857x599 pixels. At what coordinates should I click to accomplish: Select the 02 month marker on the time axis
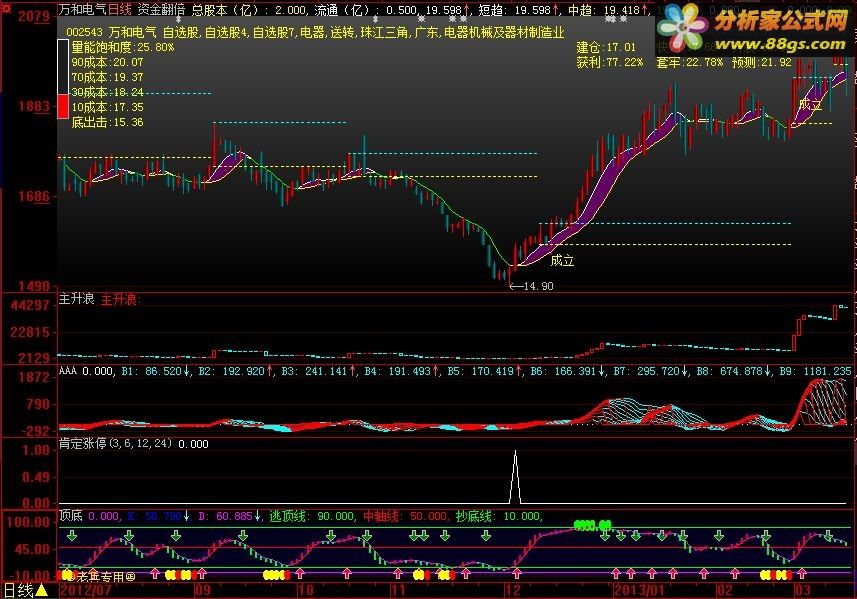[x=725, y=590]
